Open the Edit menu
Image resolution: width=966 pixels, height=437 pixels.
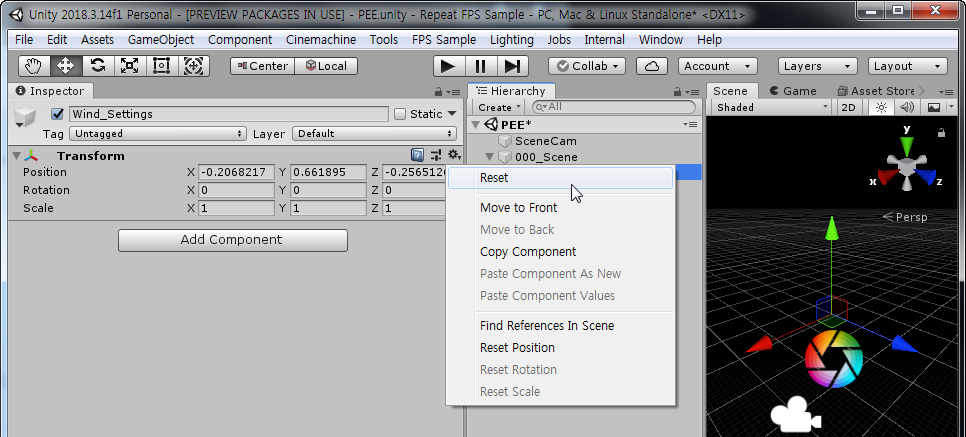[x=57, y=39]
